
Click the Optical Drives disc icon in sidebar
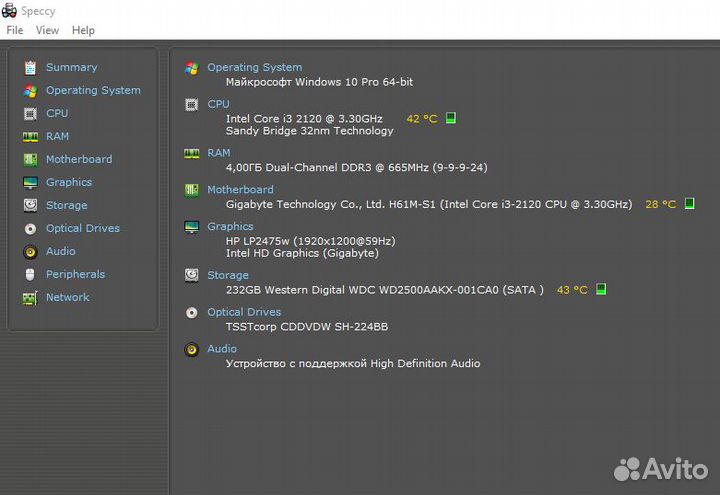[30, 228]
